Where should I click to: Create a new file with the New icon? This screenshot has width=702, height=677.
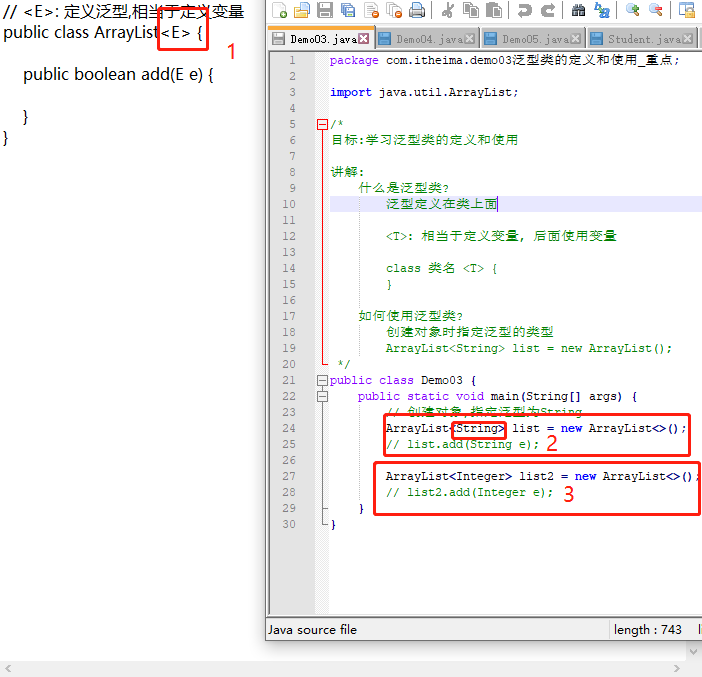280,10
